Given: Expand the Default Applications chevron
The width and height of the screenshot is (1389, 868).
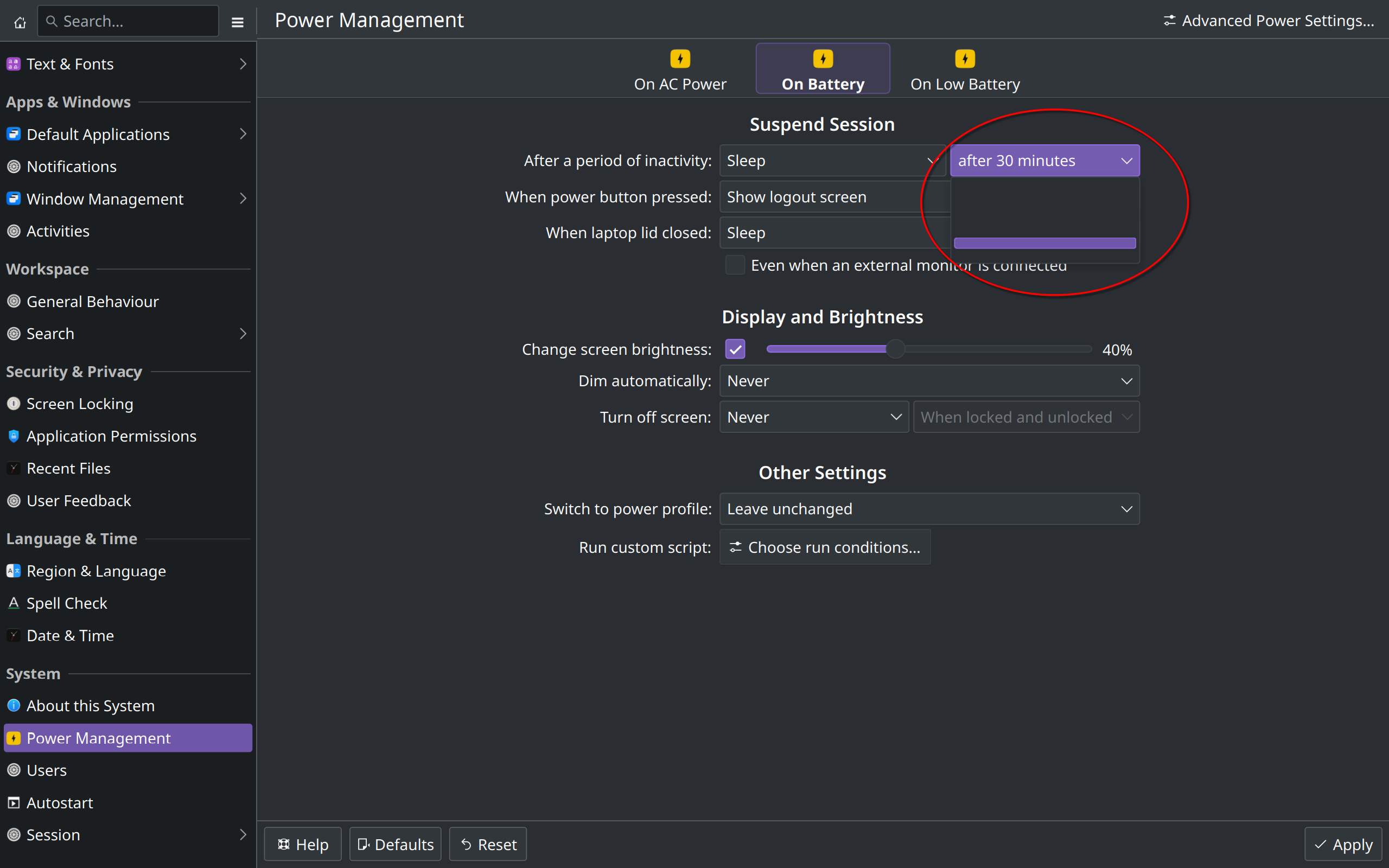Looking at the screenshot, I should 243,134.
